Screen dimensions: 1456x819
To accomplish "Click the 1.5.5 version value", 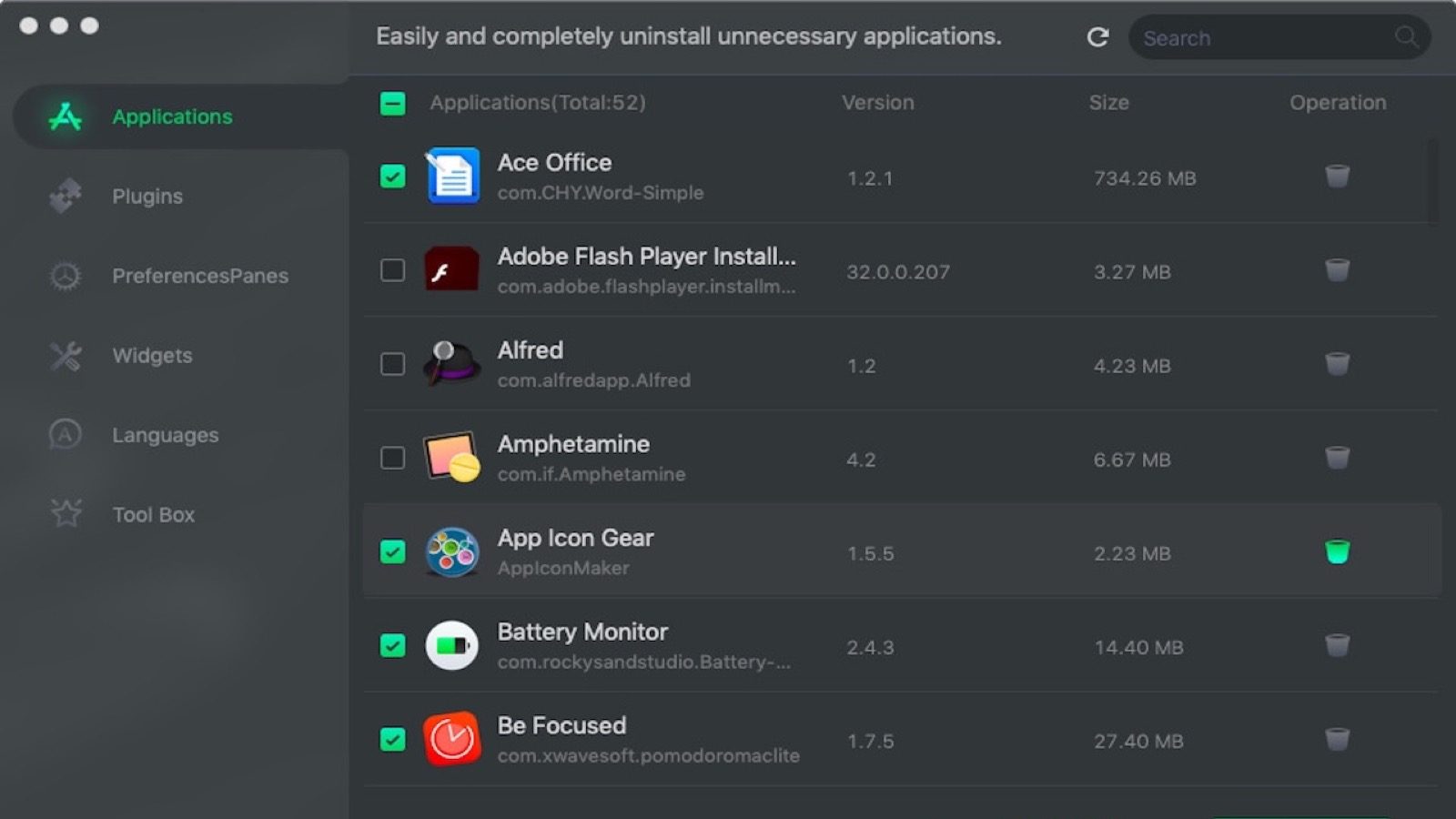I will click(x=870, y=554).
